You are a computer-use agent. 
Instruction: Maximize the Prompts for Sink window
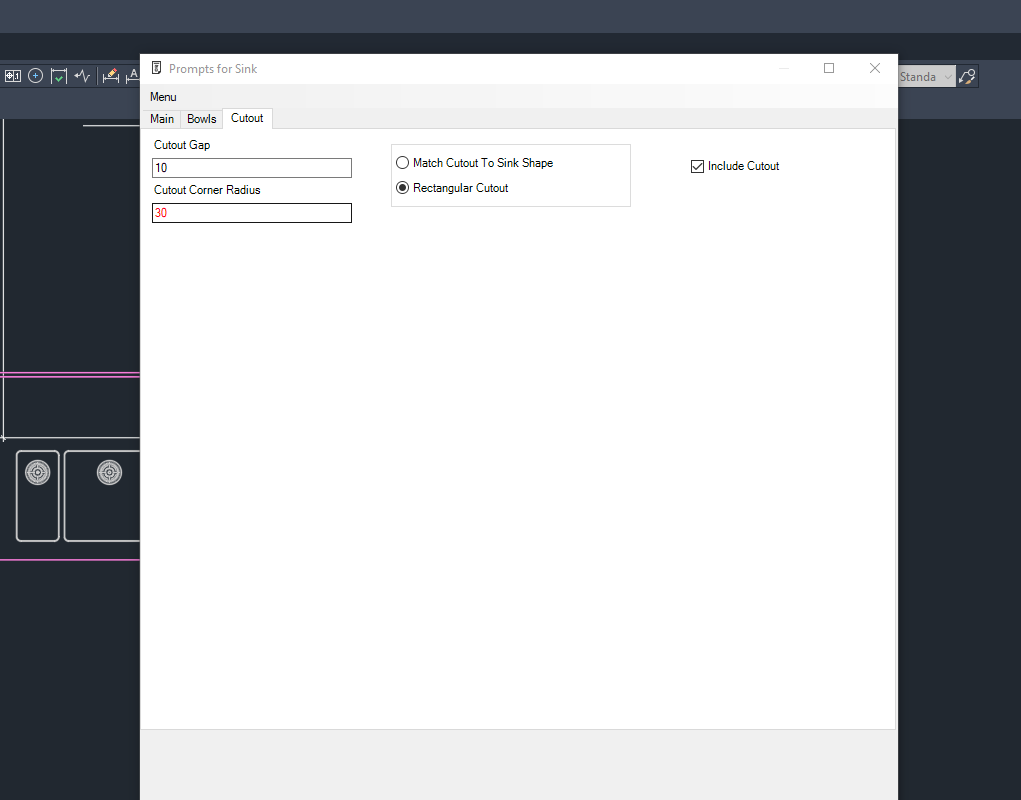(829, 68)
